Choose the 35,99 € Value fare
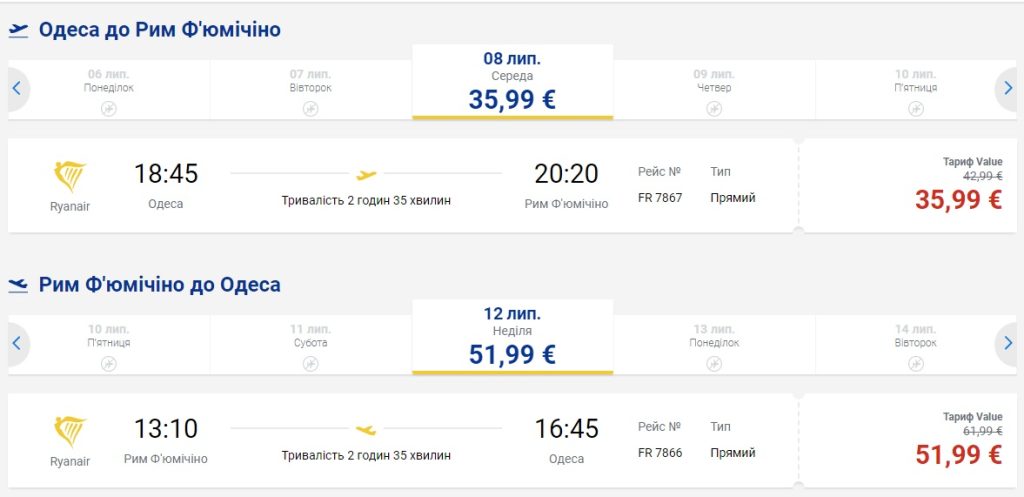This screenshot has height=497, width=1024. [x=957, y=199]
